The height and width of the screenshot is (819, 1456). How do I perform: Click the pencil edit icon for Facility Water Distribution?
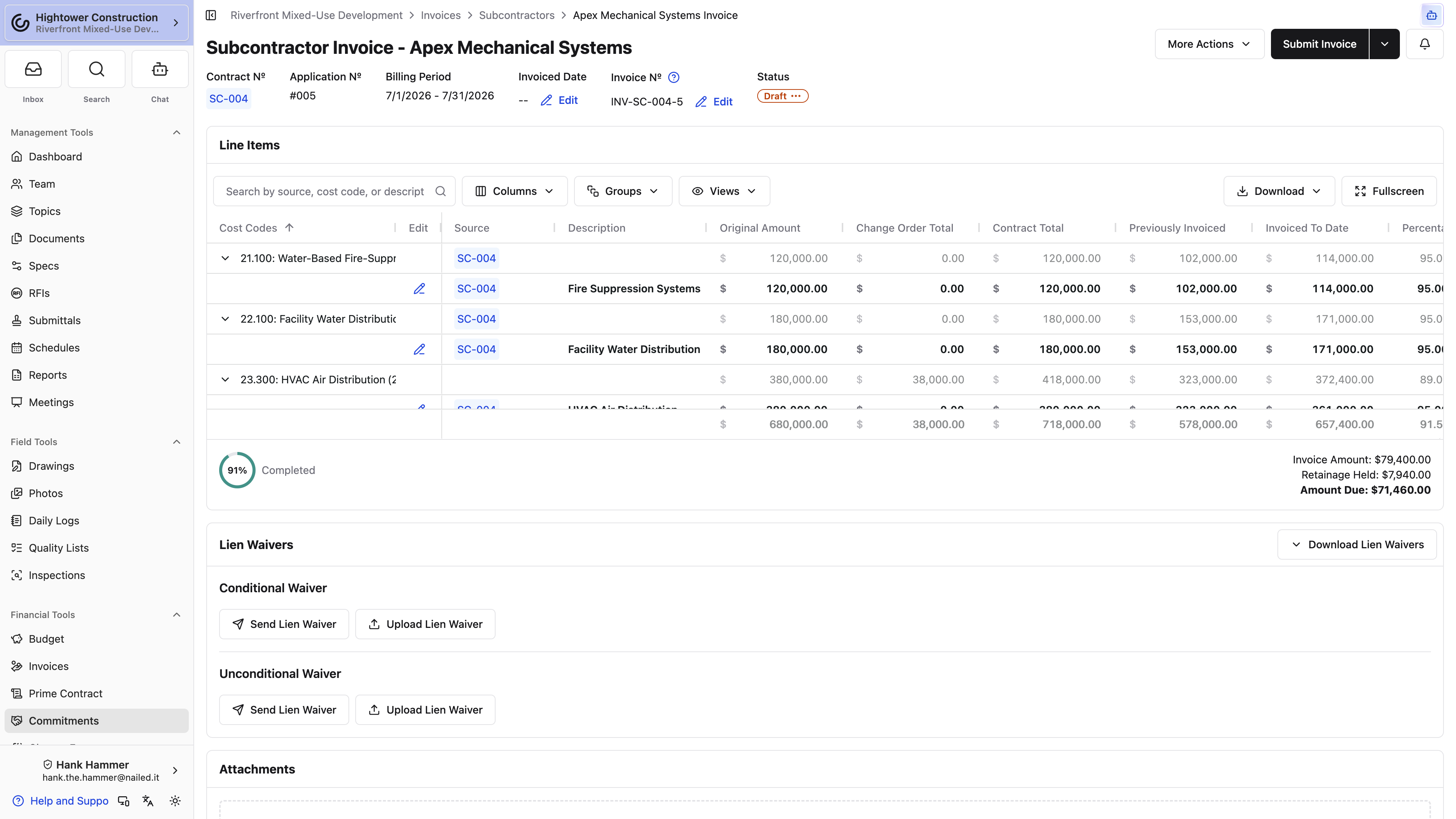(x=419, y=349)
